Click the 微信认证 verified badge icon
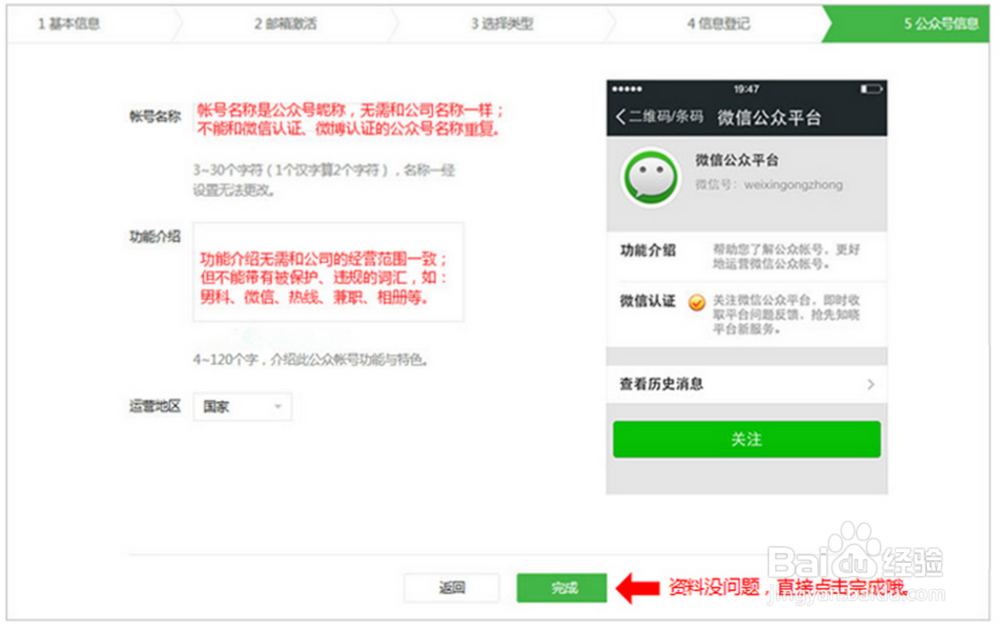The height and width of the screenshot is (628, 1000). [x=697, y=302]
